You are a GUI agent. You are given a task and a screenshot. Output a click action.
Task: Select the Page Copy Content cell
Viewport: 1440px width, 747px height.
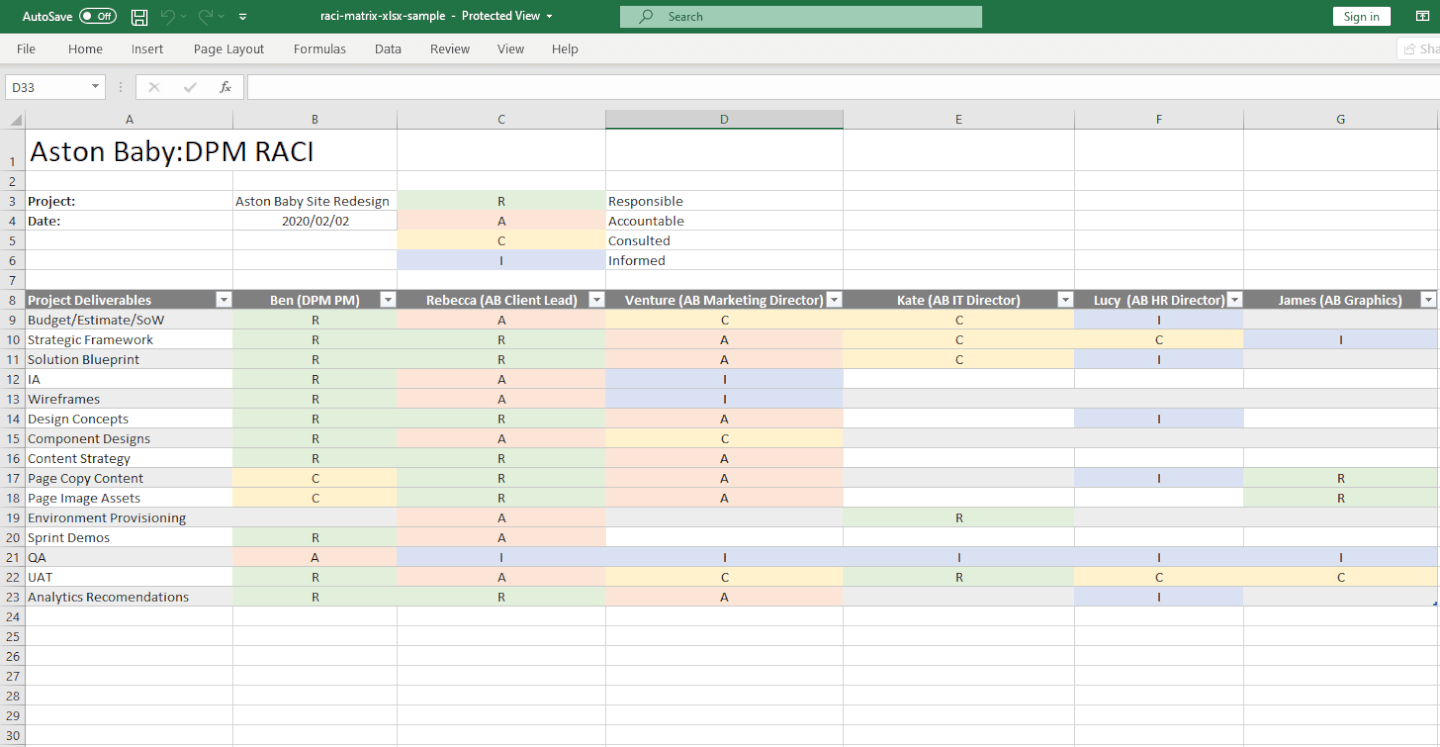coord(129,478)
